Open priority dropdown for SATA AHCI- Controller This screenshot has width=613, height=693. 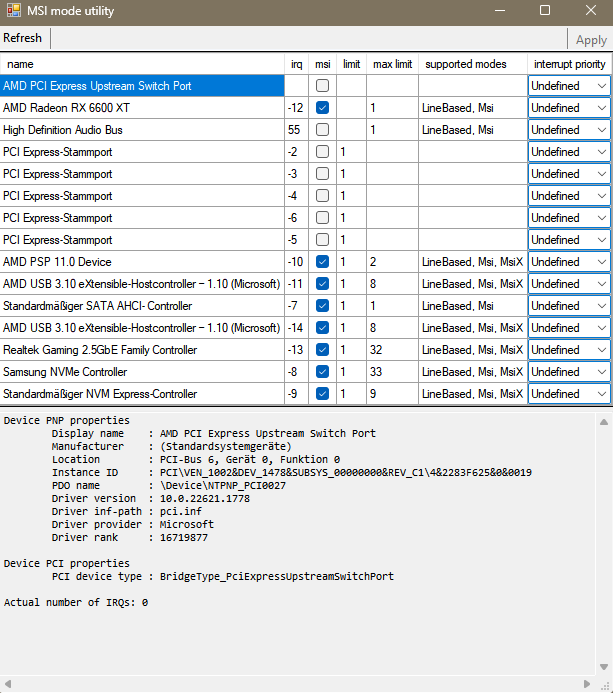coord(570,306)
